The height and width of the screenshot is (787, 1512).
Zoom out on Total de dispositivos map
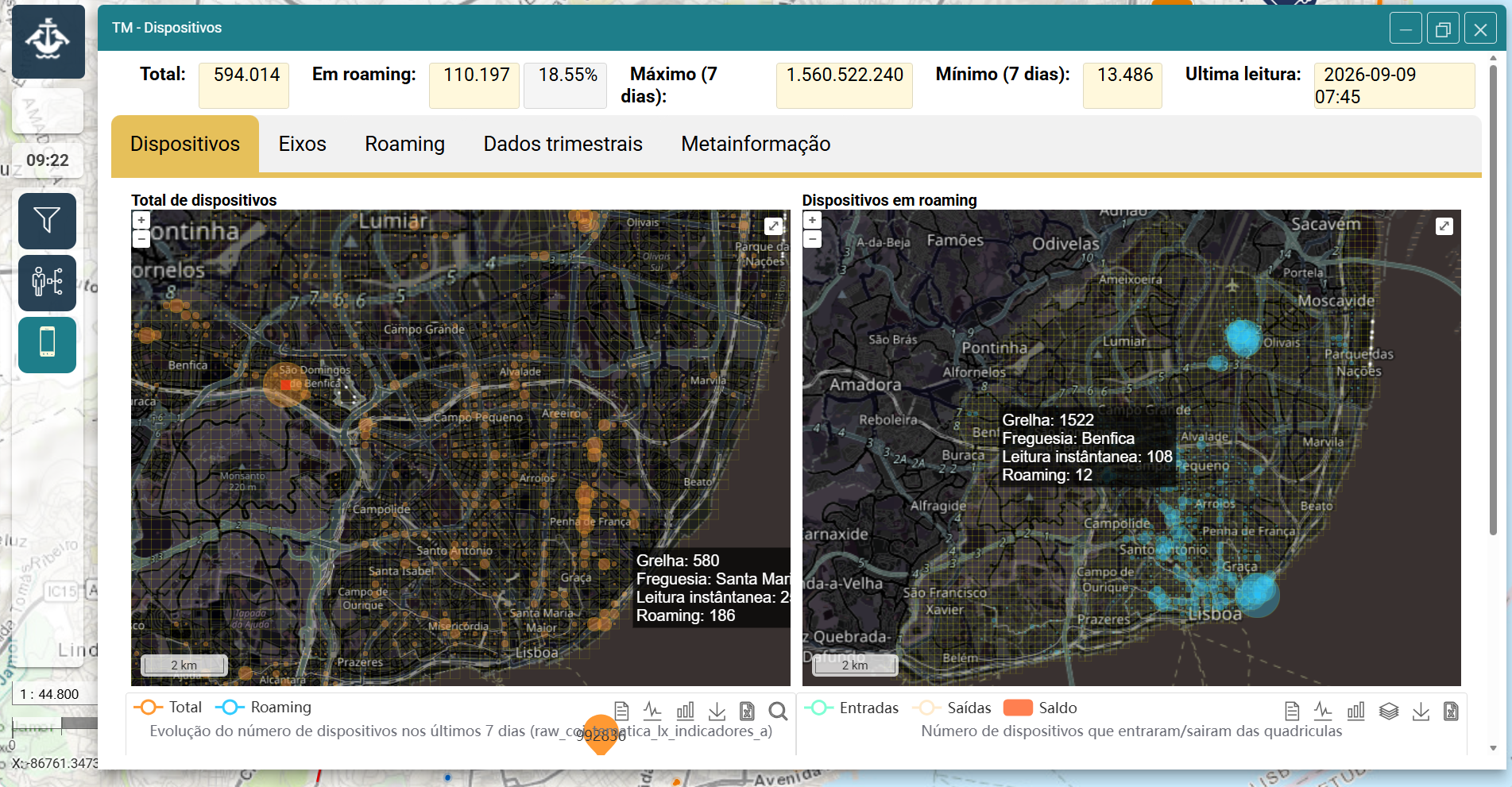141,238
